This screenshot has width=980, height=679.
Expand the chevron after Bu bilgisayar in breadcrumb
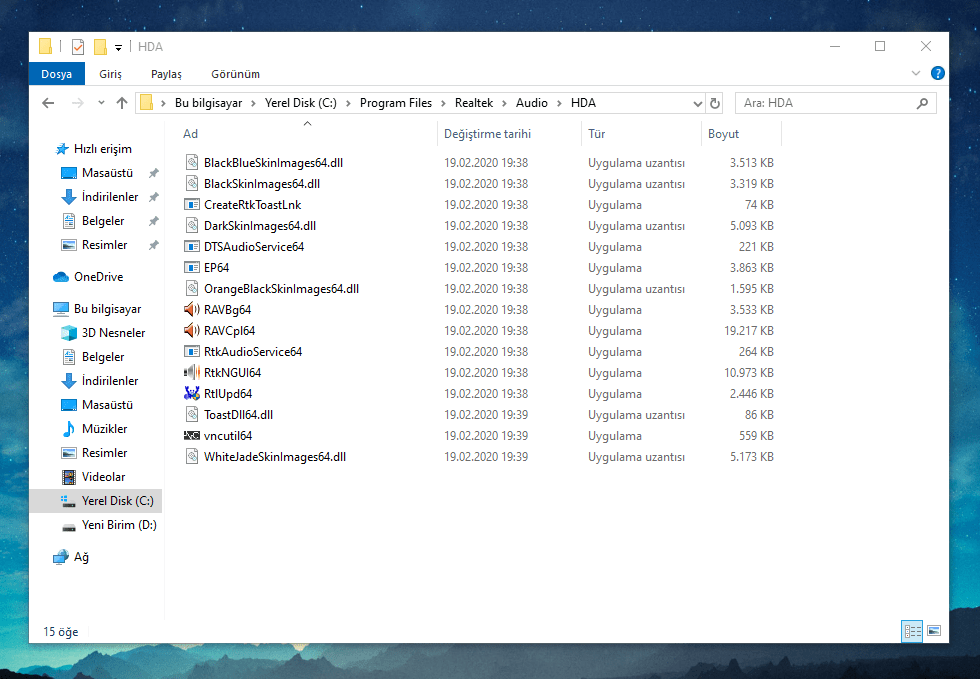pos(253,103)
